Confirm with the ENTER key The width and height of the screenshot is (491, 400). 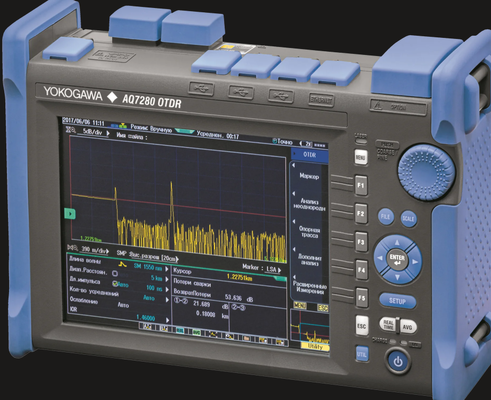[397, 260]
